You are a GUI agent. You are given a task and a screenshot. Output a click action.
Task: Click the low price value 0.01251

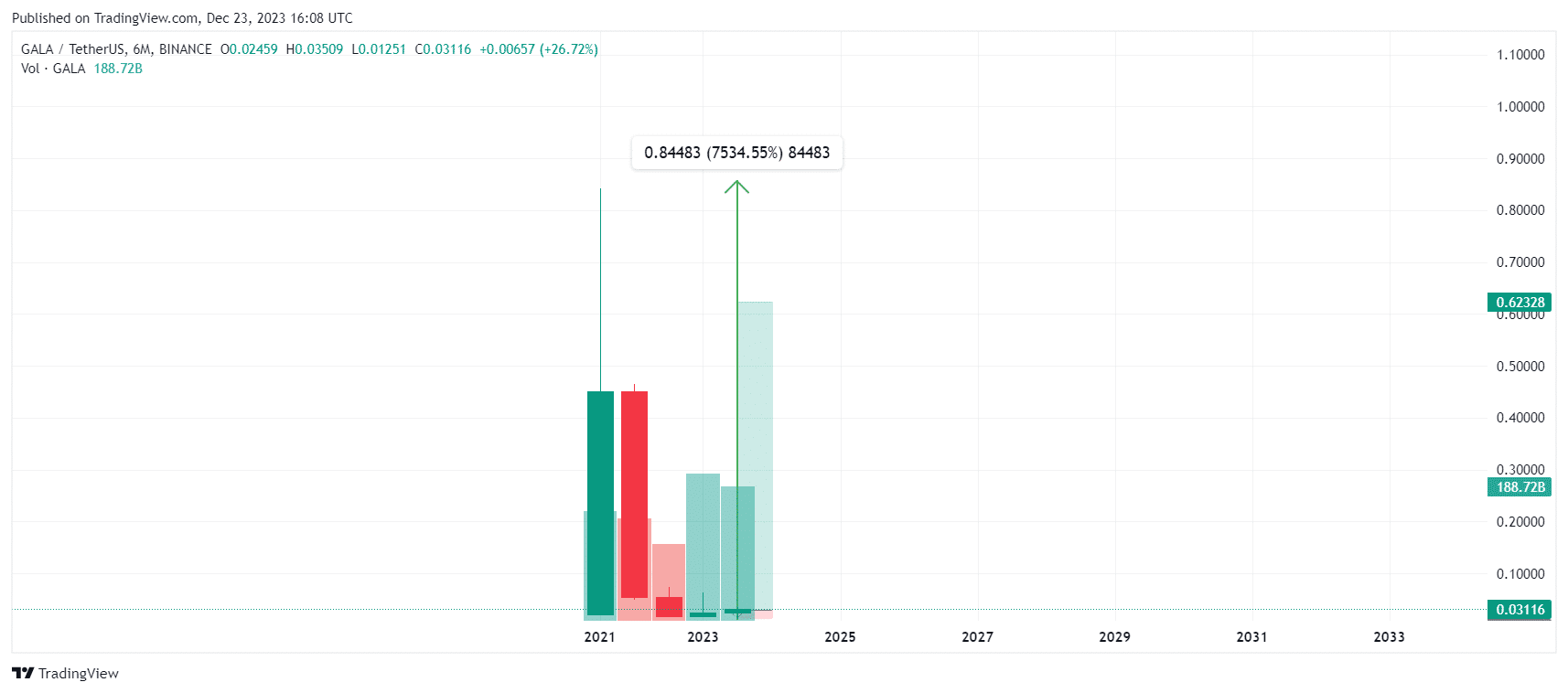coord(382,49)
